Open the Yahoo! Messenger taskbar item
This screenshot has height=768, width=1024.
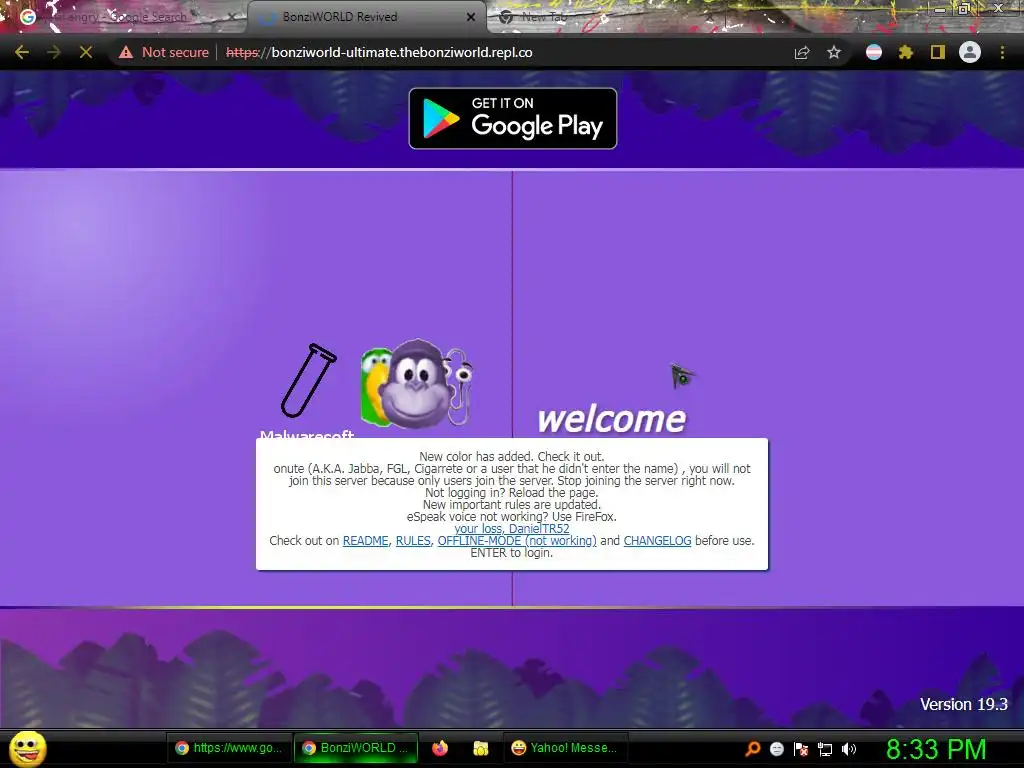[566, 748]
